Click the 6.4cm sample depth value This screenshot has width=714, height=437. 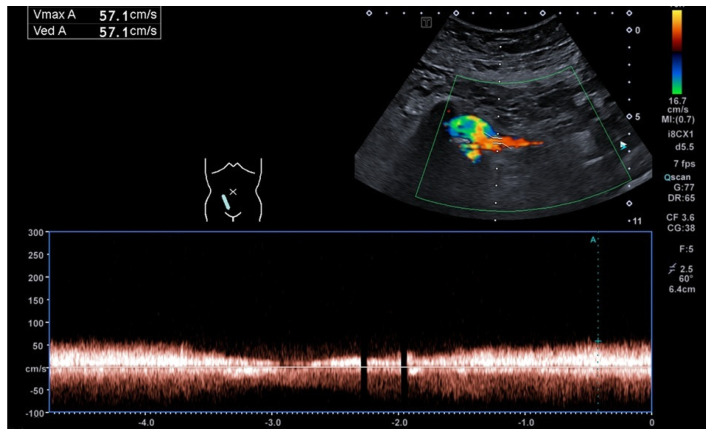pyautogui.click(x=682, y=289)
